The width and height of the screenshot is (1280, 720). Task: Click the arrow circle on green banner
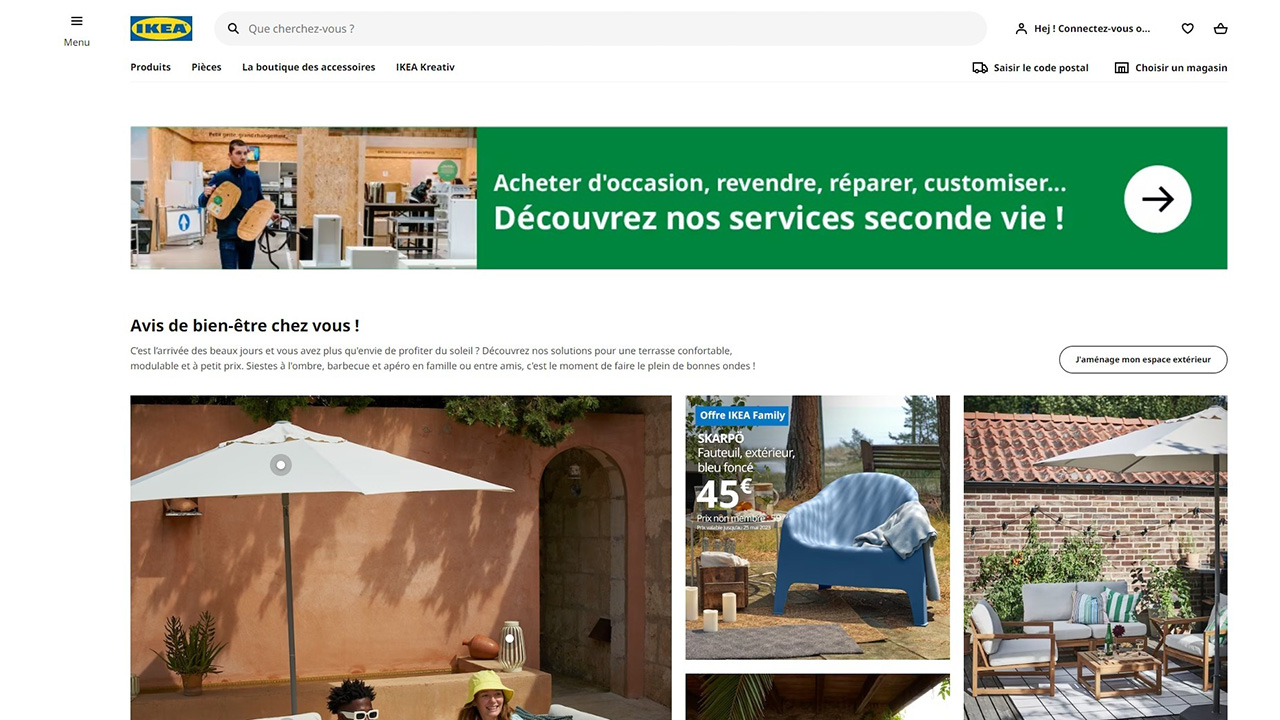pos(1158,199)
